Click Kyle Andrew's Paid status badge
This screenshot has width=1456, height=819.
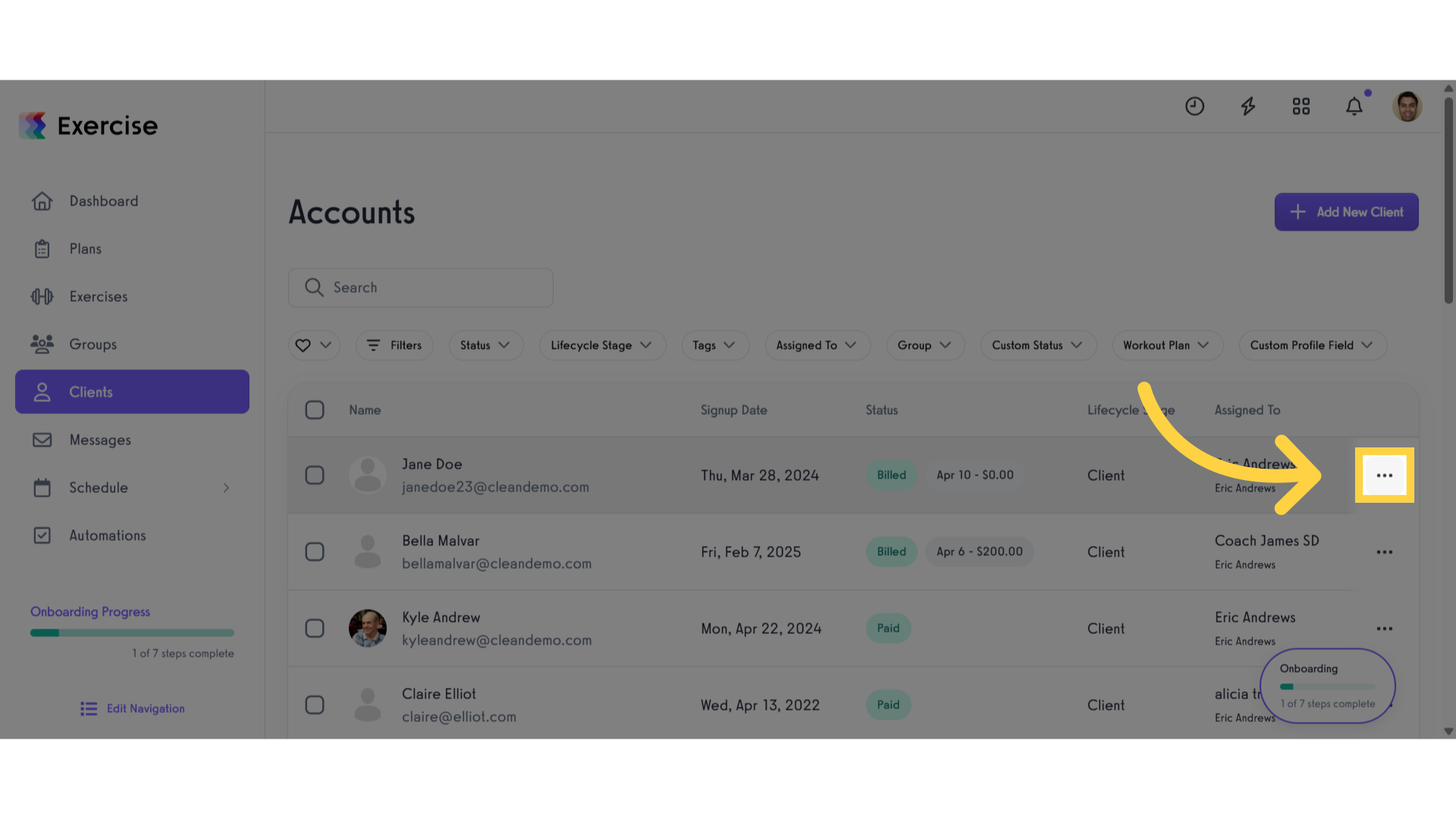(888, 629)
